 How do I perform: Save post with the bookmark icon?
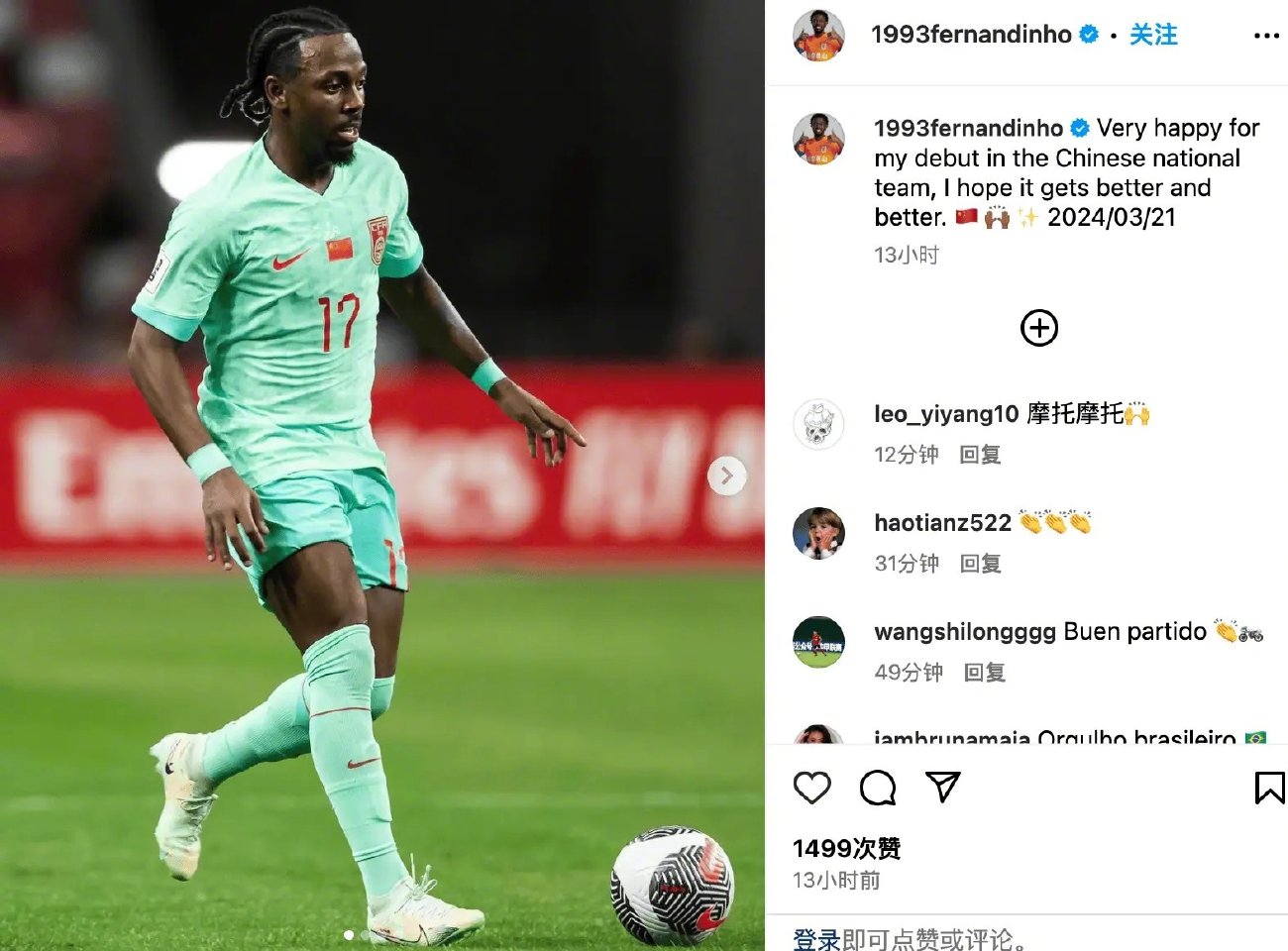[x=1269, y=788]
